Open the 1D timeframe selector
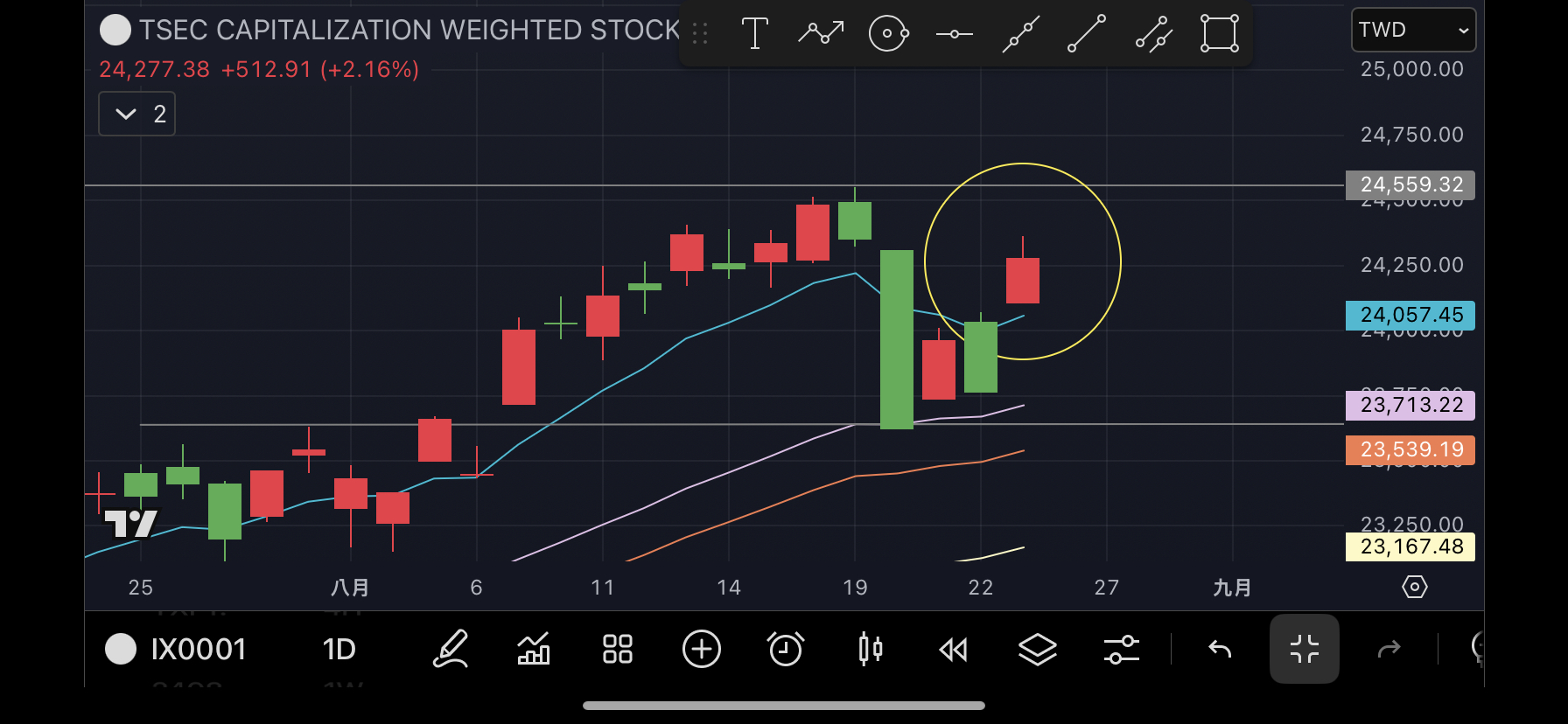This screenshot has width=1568, height=724. point(339,649)
